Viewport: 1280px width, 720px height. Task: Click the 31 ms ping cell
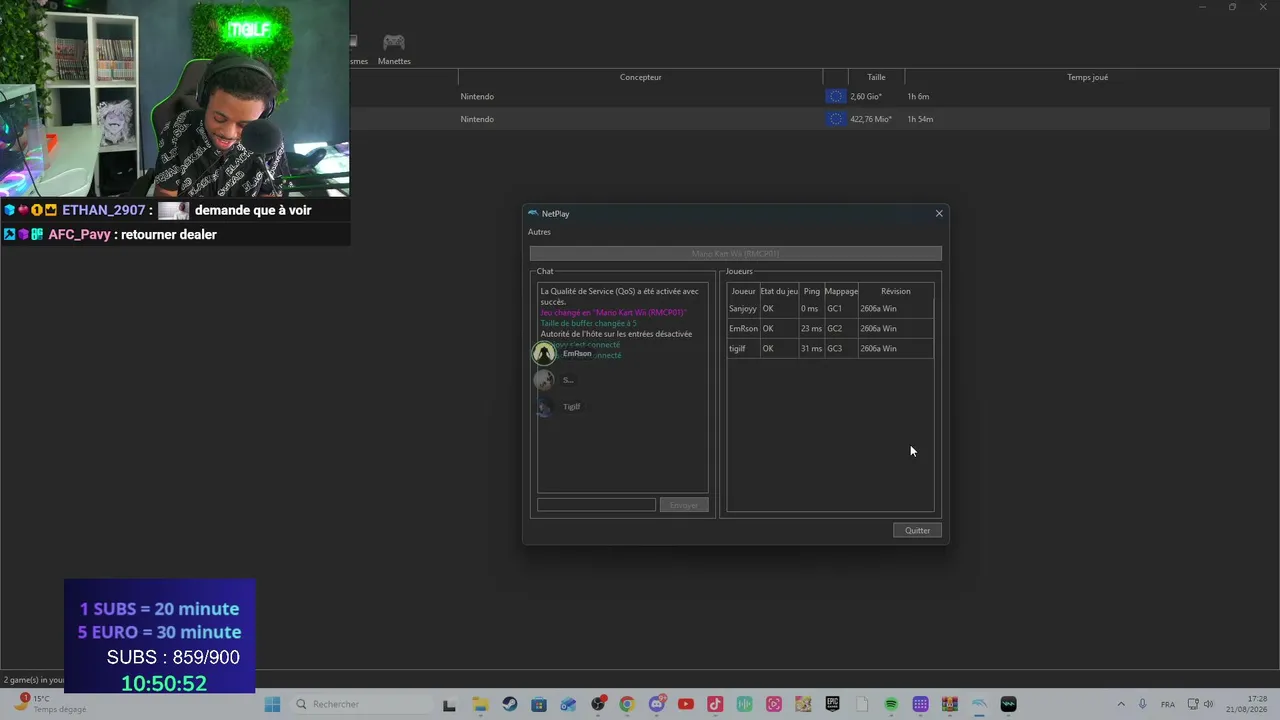coord(811,349)
